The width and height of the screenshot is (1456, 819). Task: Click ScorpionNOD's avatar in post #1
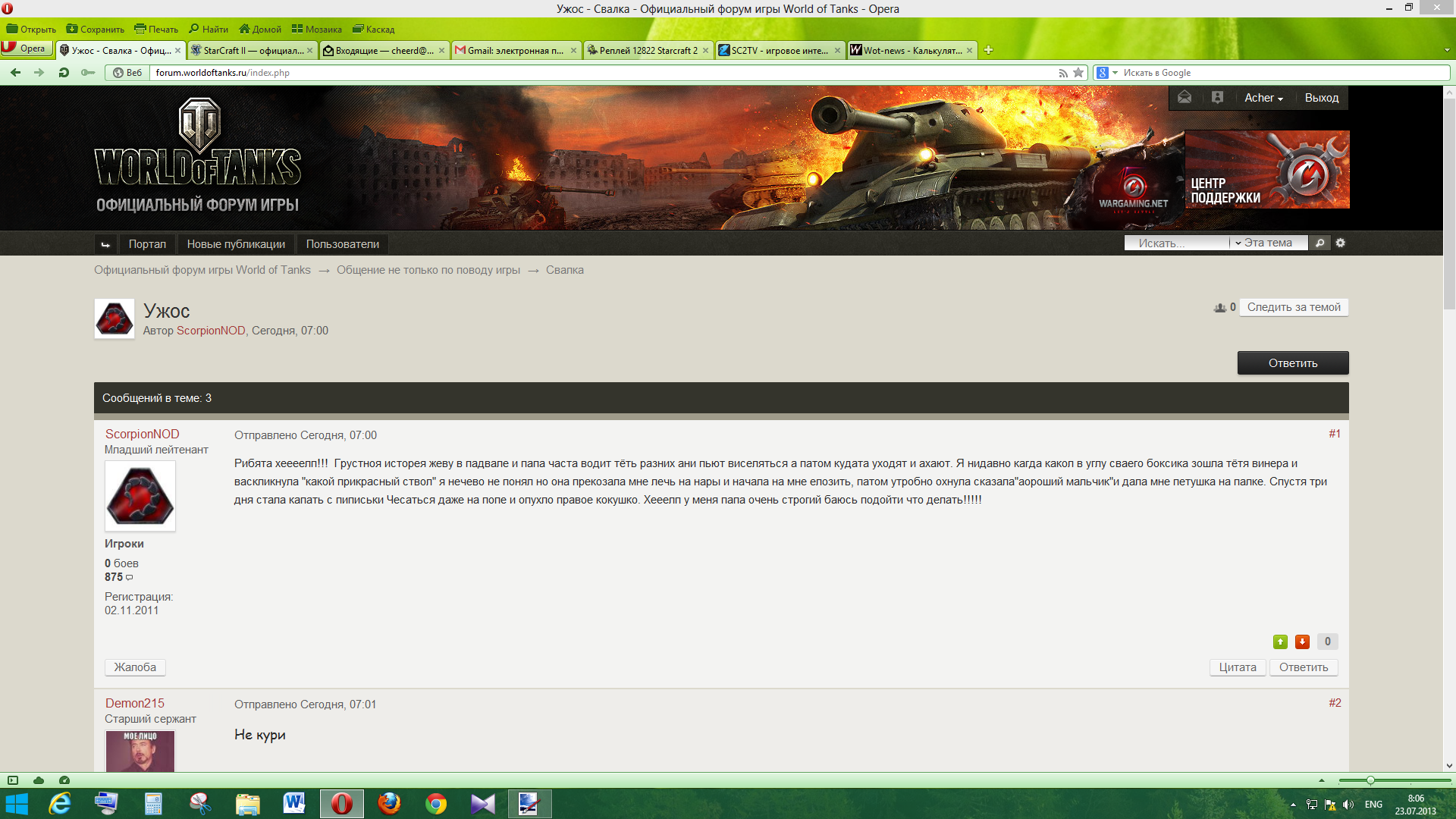click(x=140, y=496)
